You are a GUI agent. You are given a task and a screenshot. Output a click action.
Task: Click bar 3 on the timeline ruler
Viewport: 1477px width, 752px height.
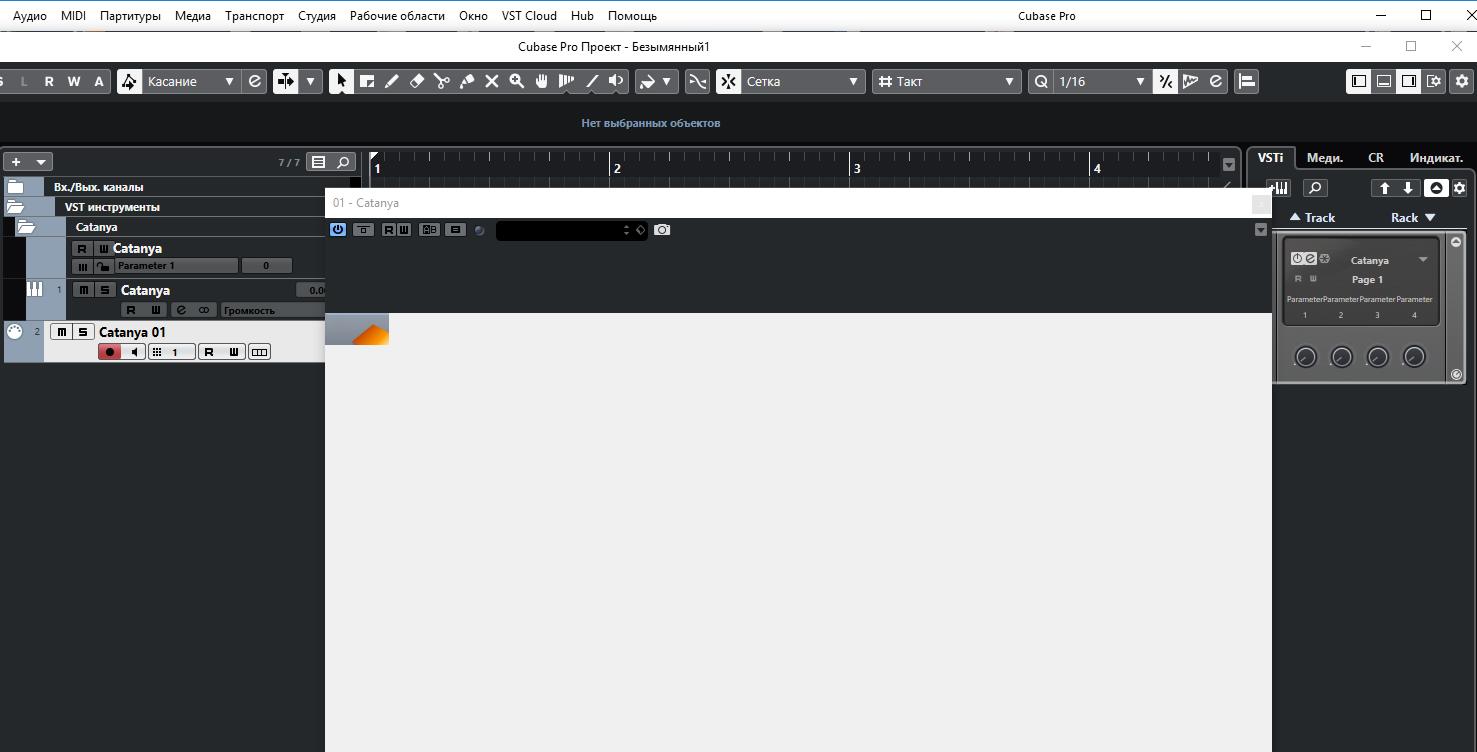(856, 168)
